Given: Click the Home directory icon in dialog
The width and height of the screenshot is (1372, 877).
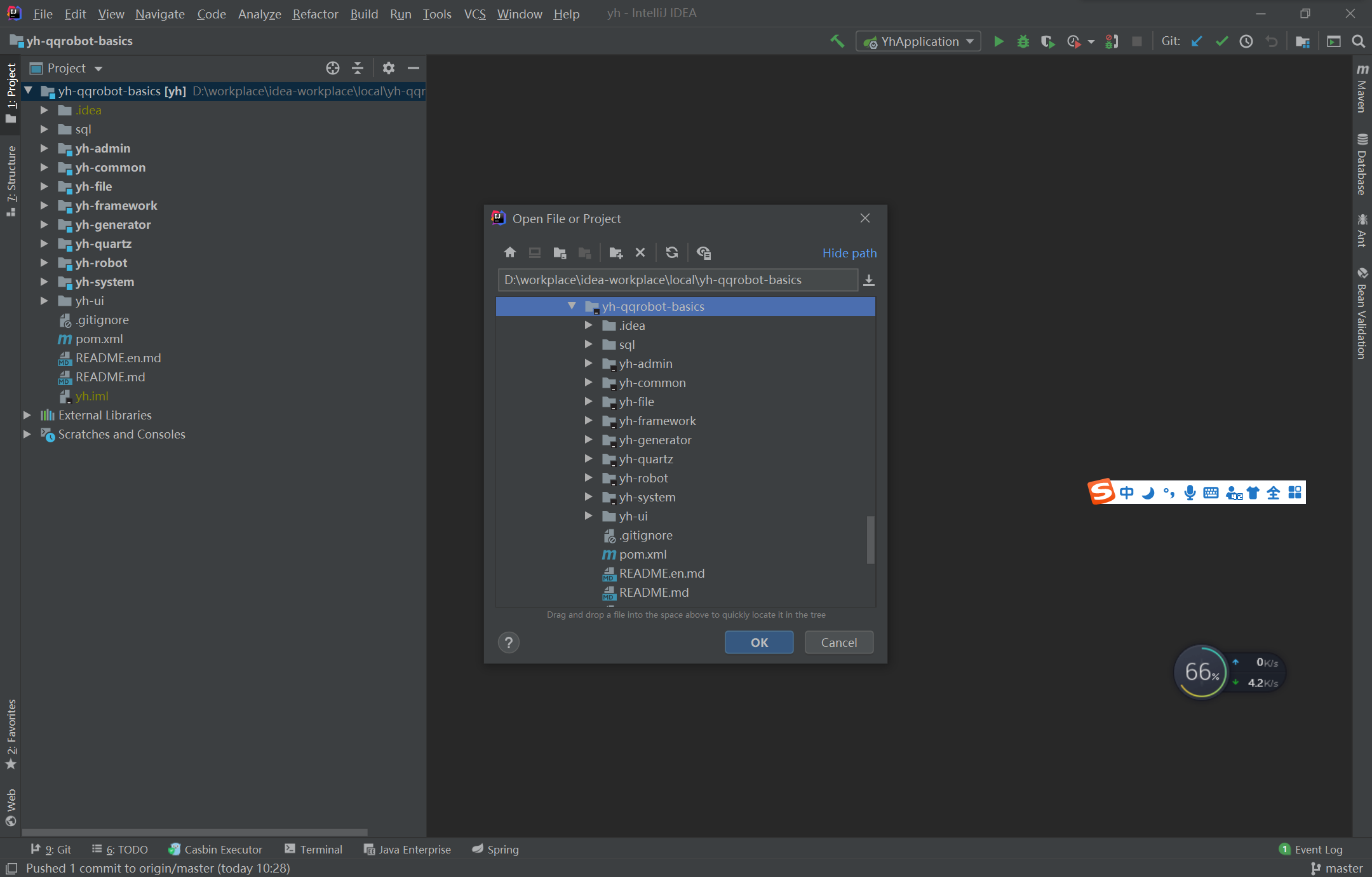Looking at the screenshot, I should [x=509, y=253].
